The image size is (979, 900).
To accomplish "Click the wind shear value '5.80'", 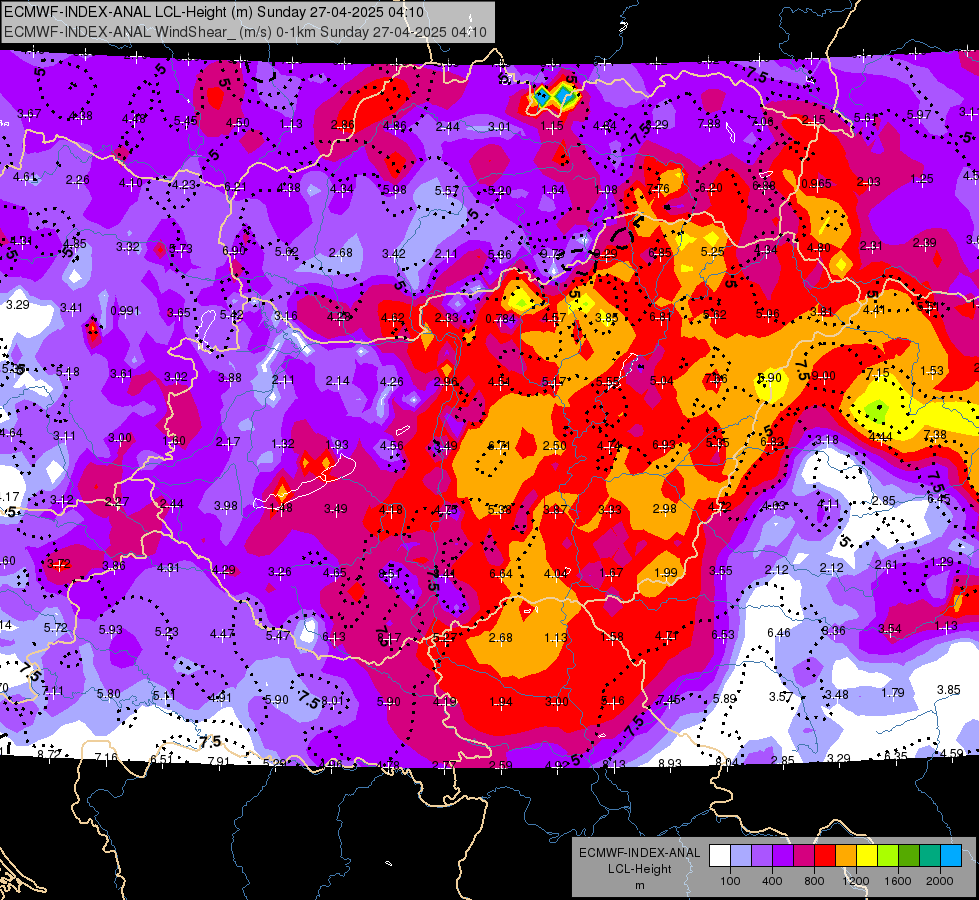I will coord(109,693).
